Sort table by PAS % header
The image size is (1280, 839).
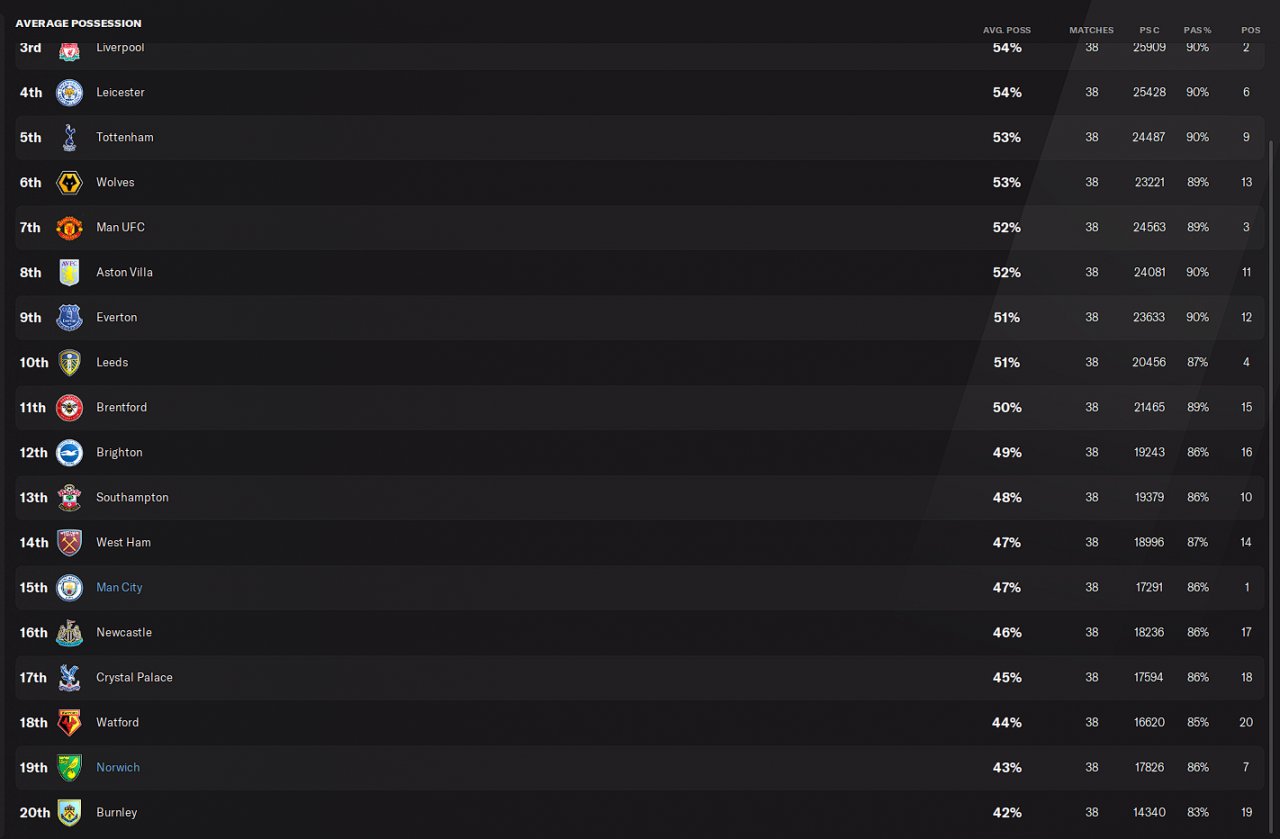pos(1197,30)
